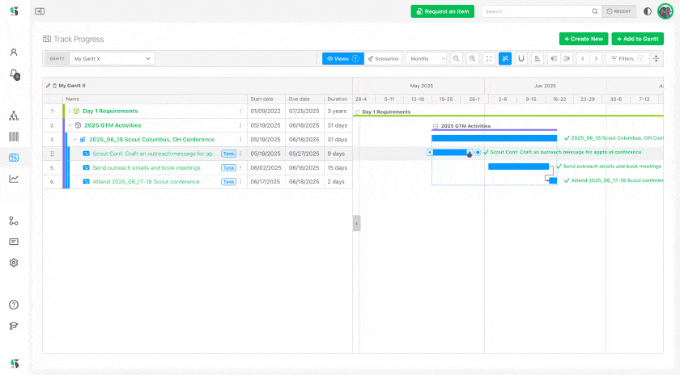Click Request an Item button
The image size is (680, 375).
442,11
